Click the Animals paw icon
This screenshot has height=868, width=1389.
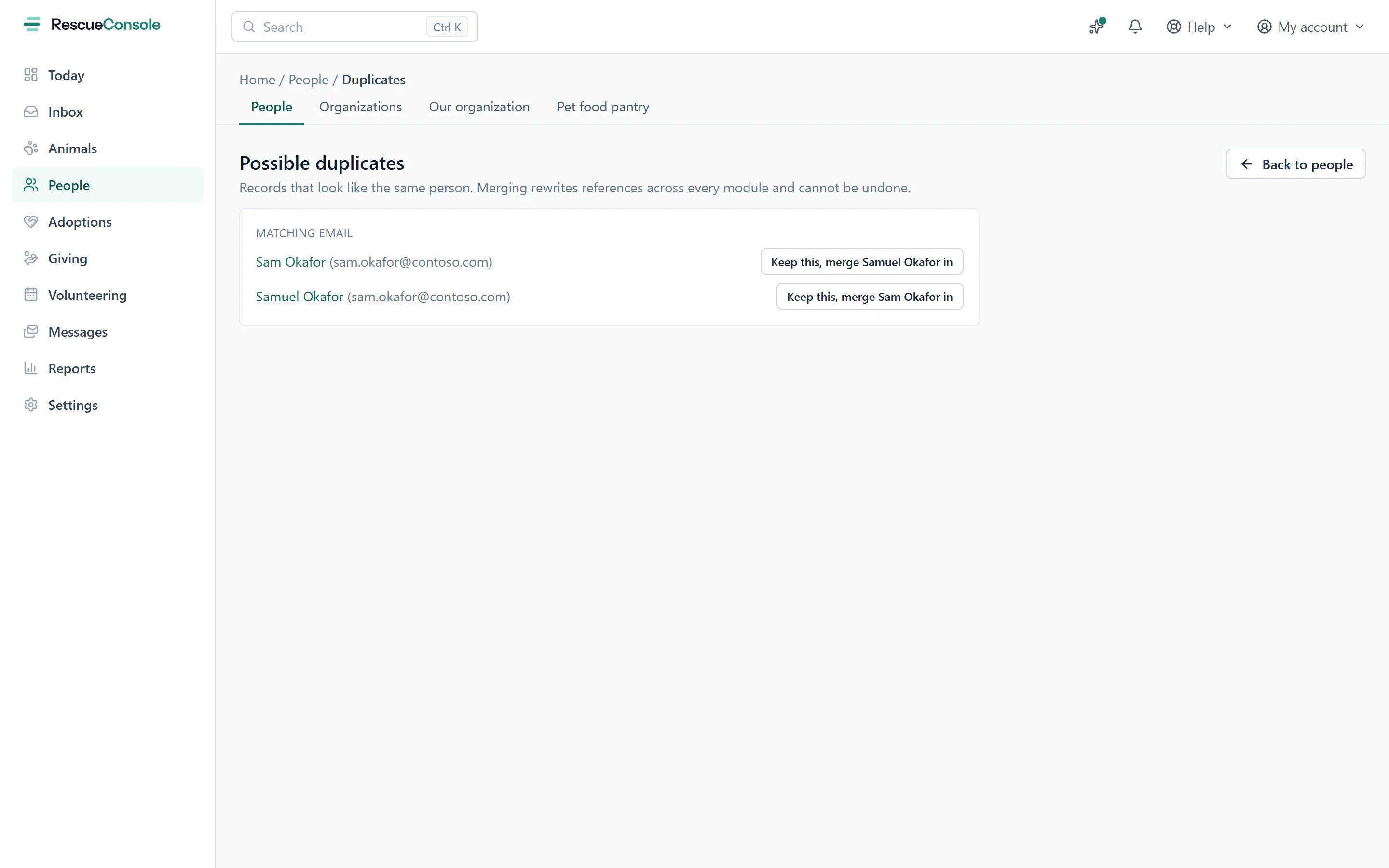click(31, 149)
